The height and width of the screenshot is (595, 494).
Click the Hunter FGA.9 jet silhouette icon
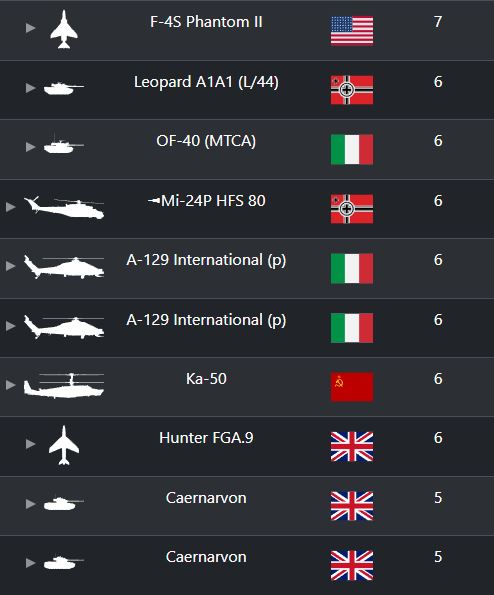pyautogui.click(x=64, y=445)
